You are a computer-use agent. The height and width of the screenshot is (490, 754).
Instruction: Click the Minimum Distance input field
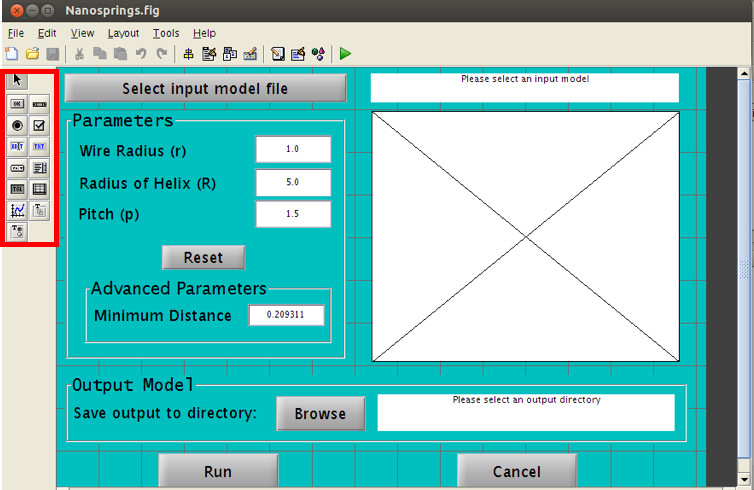(287, 315)
